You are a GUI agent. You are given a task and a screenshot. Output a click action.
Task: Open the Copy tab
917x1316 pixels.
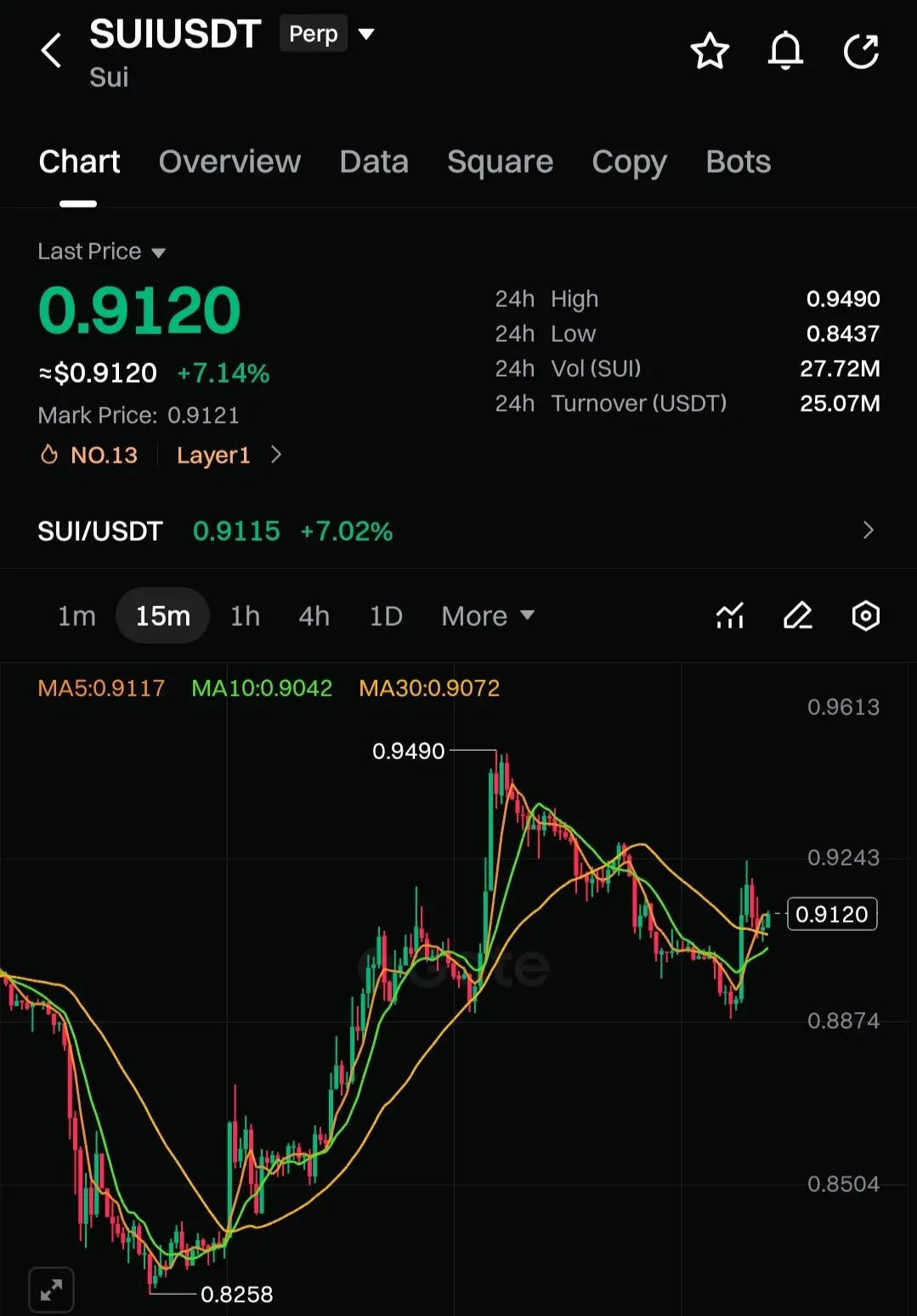(629, 162)
